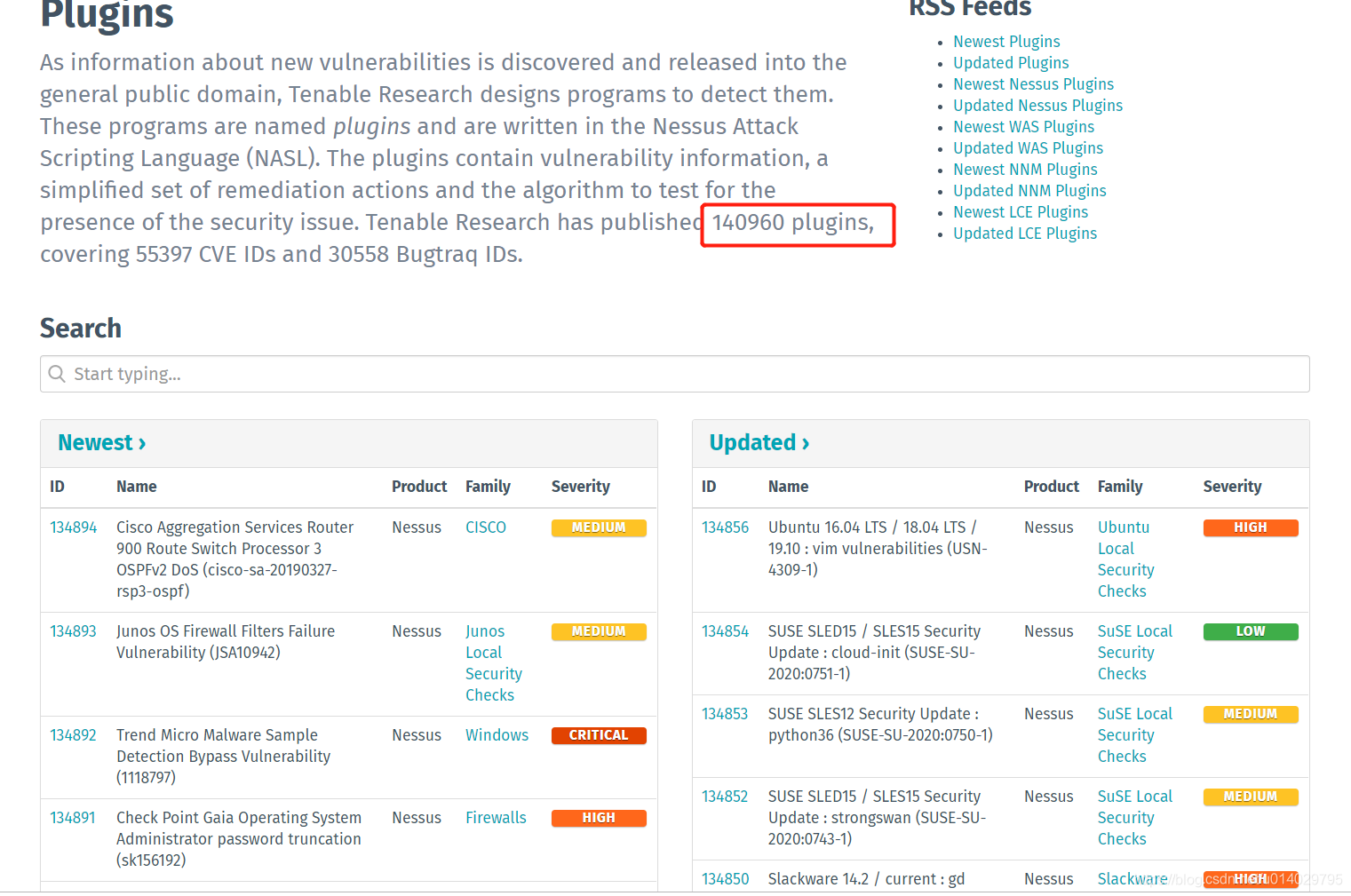Open plugin ID 134892
This screenshot has height=896, width=1351.
73,735
